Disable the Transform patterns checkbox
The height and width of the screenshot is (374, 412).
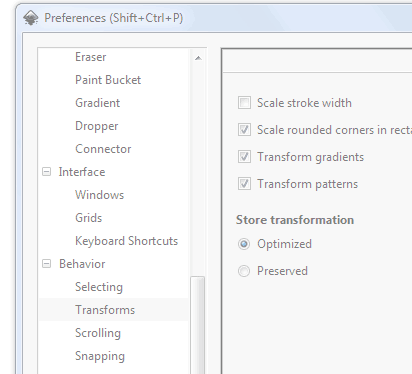tap(244, 184)
